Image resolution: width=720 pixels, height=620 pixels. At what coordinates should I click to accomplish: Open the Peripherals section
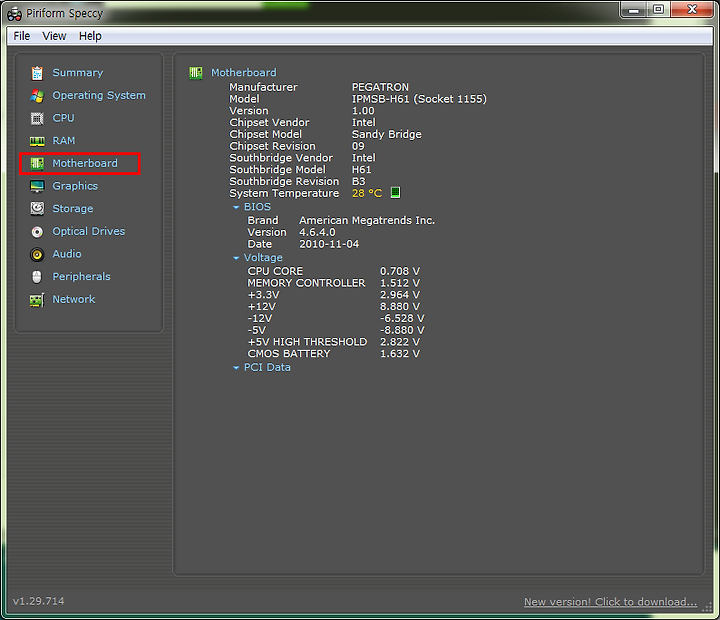tap(81, 276)
